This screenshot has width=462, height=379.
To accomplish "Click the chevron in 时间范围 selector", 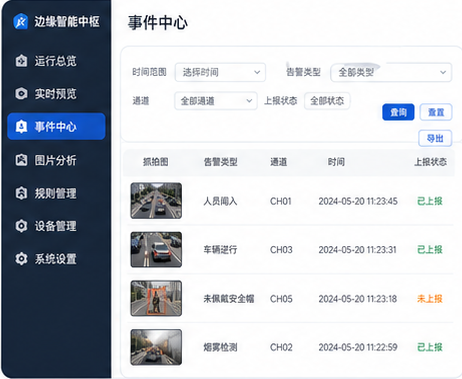I will (257, 72).
